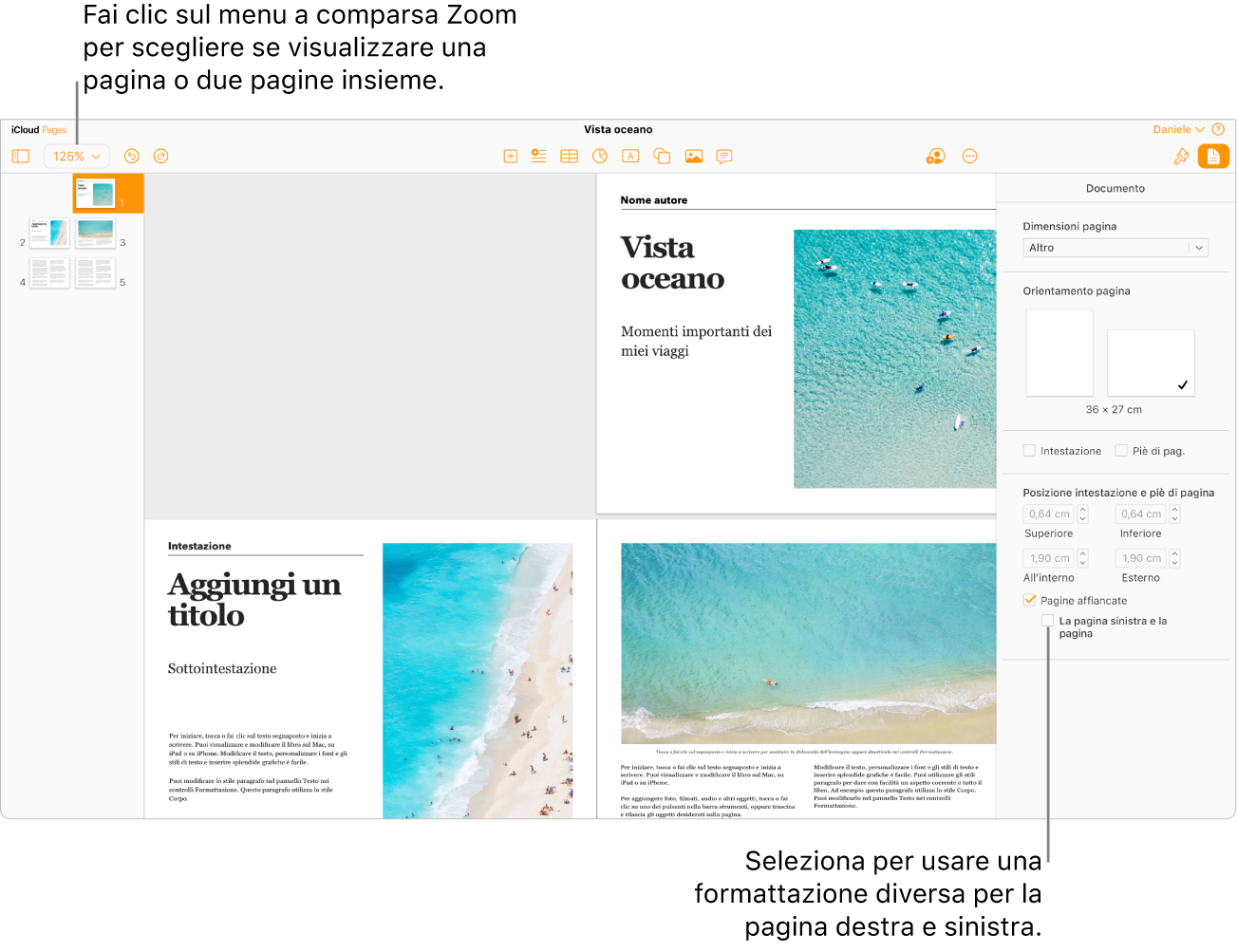This screenshot has width=1237, height=952.
Task: Click the text list insert icon
Action: coord(539,157)
